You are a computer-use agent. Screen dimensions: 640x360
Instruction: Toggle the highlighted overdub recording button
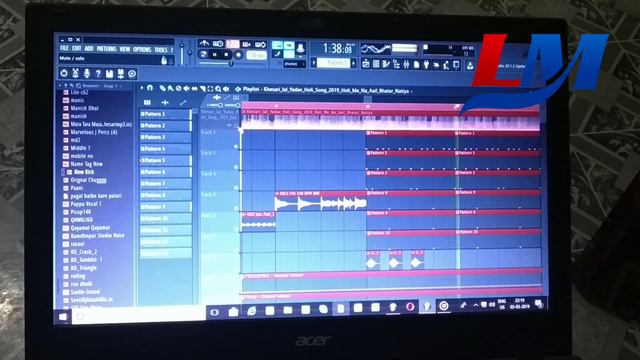coord(233,44)
